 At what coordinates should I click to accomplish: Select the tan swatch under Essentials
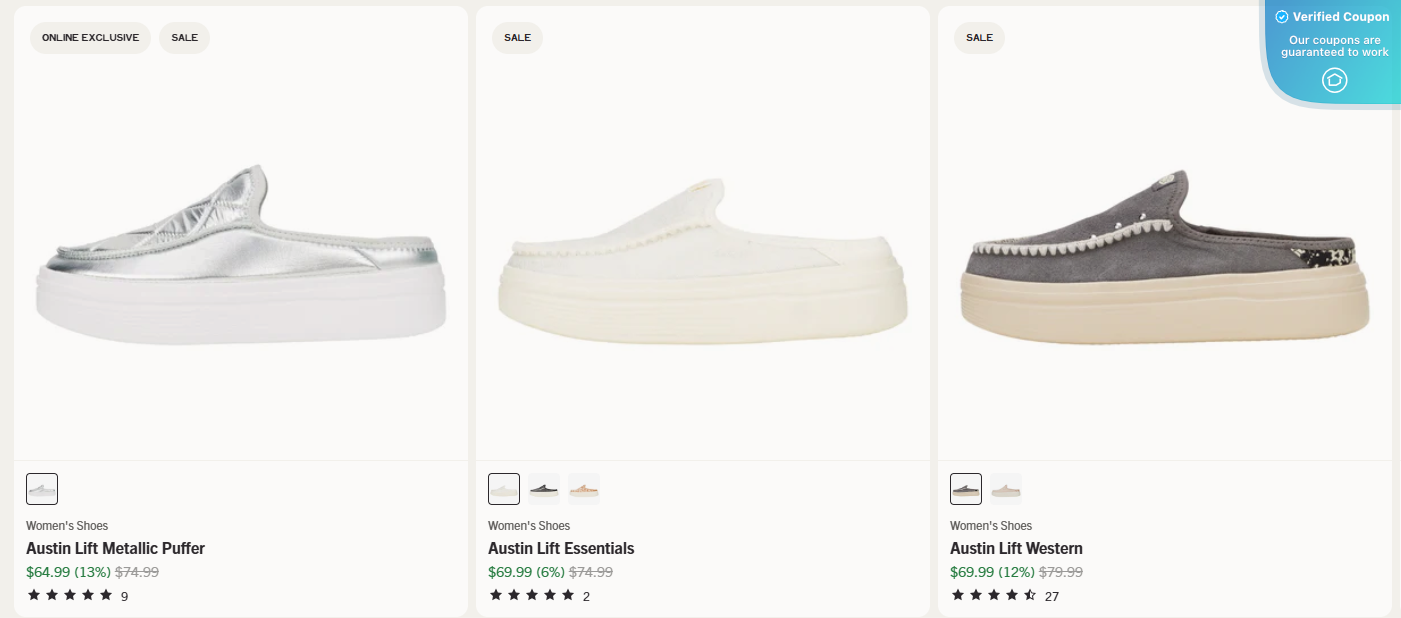(584, 488)
